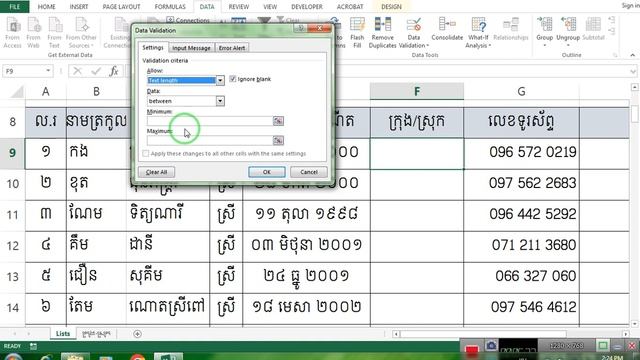Toggle Apply these changes to all other cells
Viewport: 640px width, 360px height.
146,153
